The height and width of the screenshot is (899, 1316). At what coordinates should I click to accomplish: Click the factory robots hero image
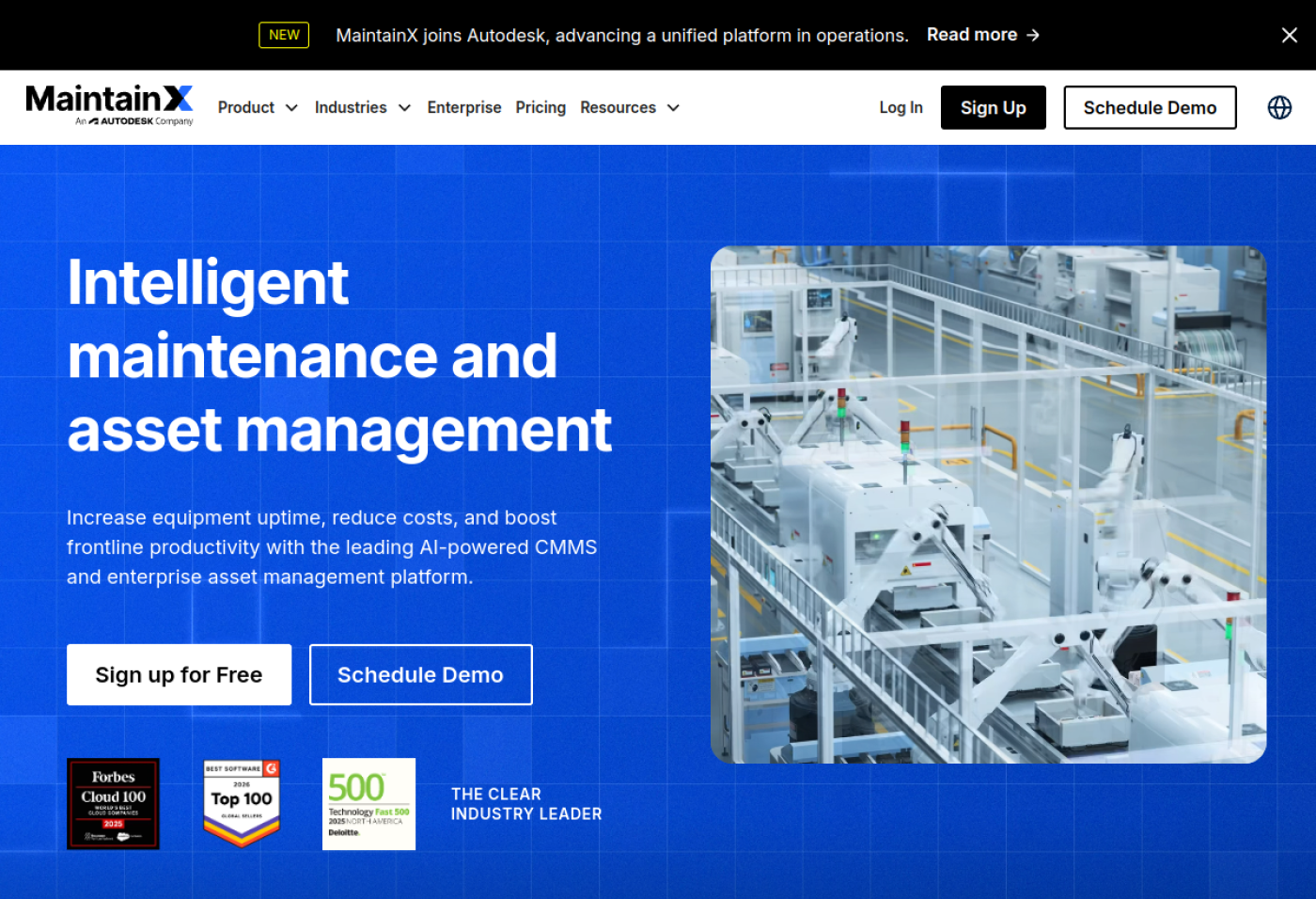tap(988, 504)
